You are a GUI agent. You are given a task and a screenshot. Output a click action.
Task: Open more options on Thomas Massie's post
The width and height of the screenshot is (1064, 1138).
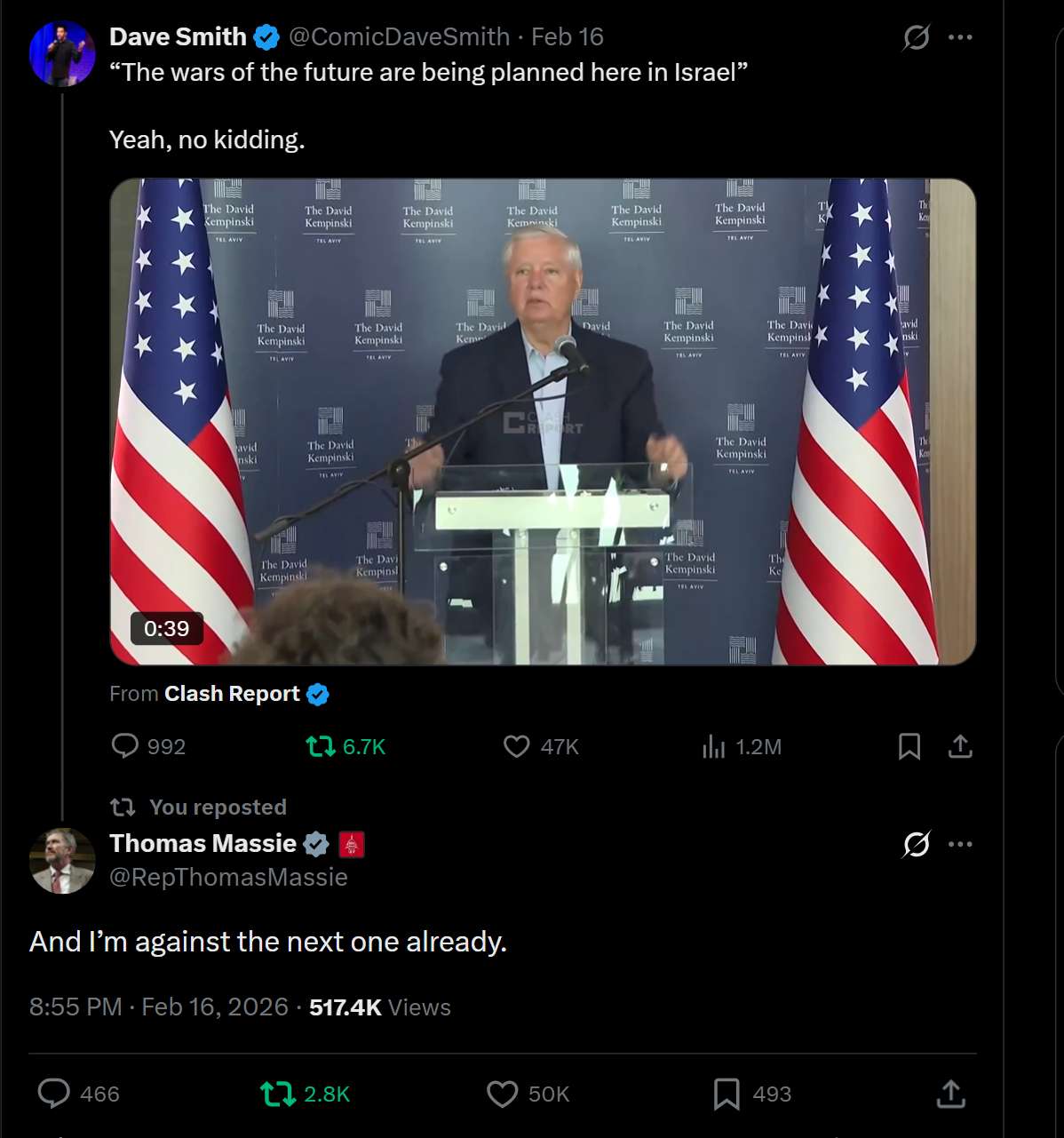(x=960, y=844)
